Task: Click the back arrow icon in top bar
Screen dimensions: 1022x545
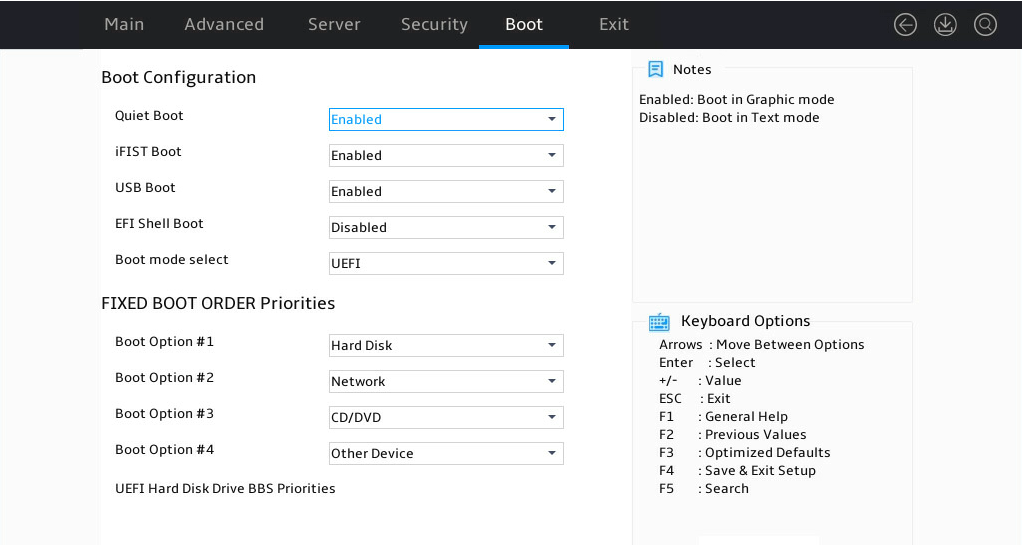Action: 905,25
